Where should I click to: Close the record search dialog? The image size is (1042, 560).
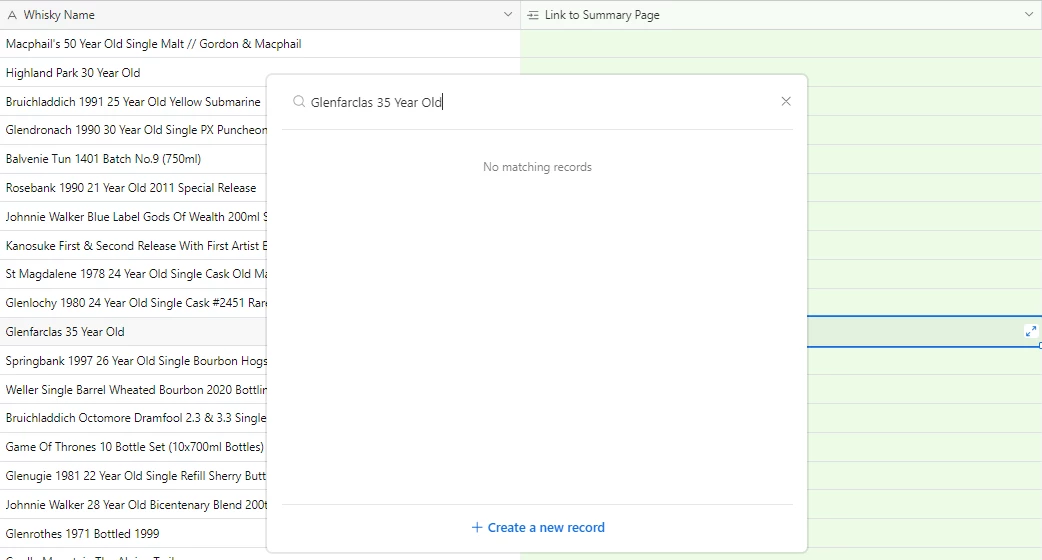click(x=786, y=102)
